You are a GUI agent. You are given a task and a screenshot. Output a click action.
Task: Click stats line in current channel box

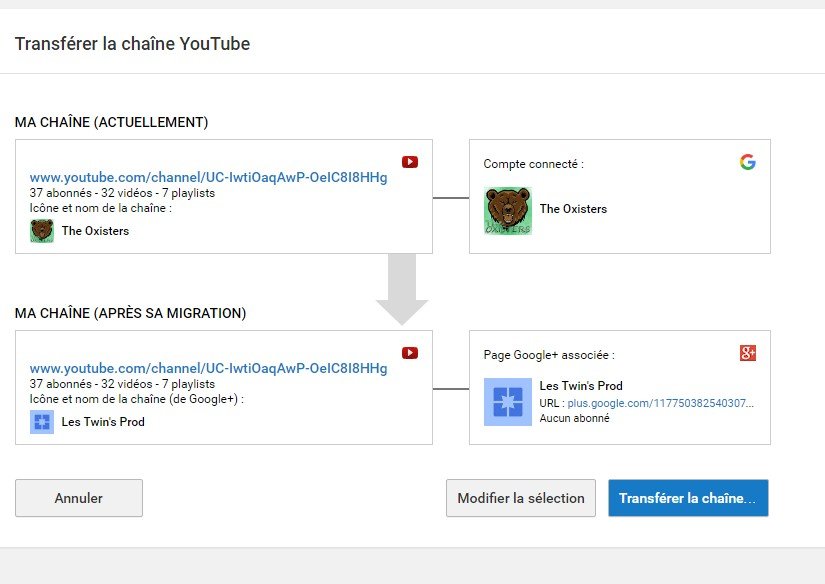coord(122,193)
